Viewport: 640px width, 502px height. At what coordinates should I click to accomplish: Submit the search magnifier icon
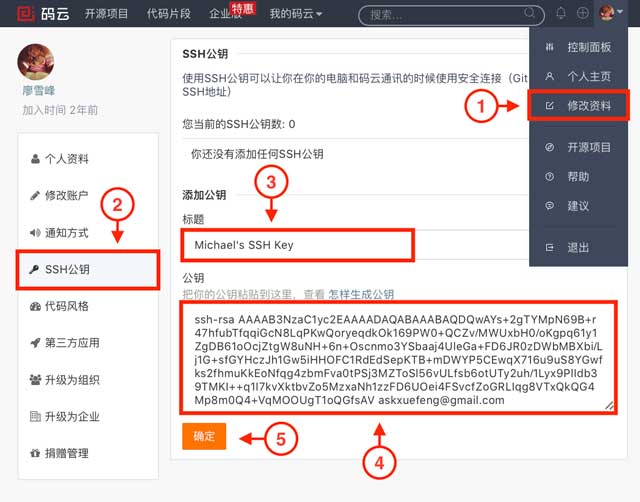point(531,14)
